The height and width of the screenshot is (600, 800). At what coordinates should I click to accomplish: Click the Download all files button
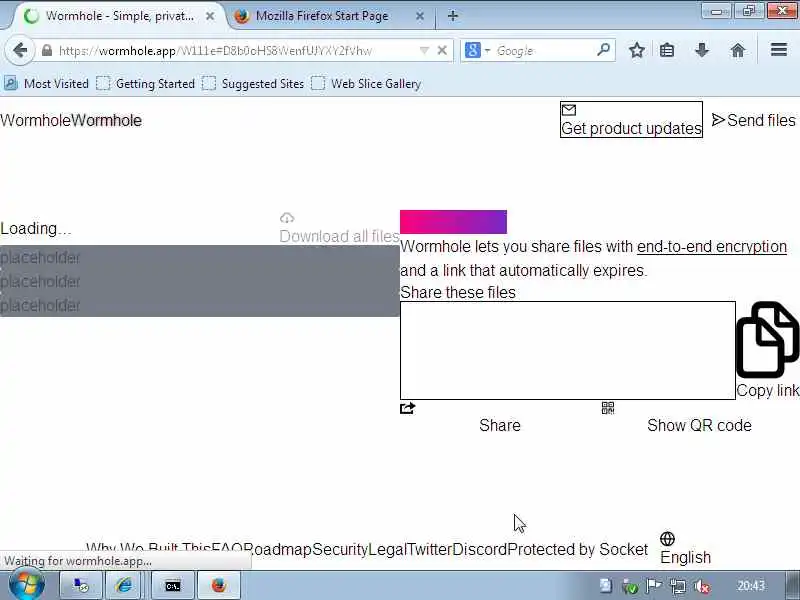[339, 228]
